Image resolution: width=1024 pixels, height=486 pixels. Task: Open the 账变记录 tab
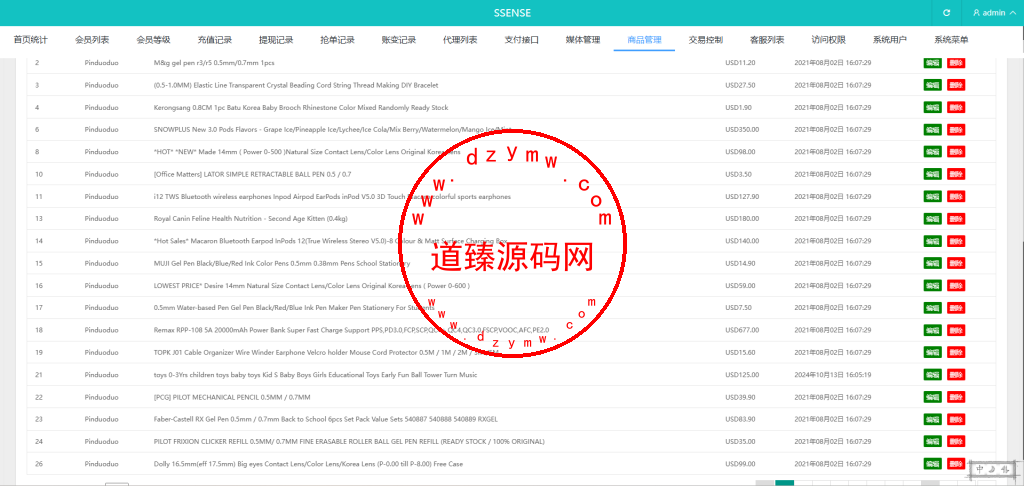tap(399, 40)
